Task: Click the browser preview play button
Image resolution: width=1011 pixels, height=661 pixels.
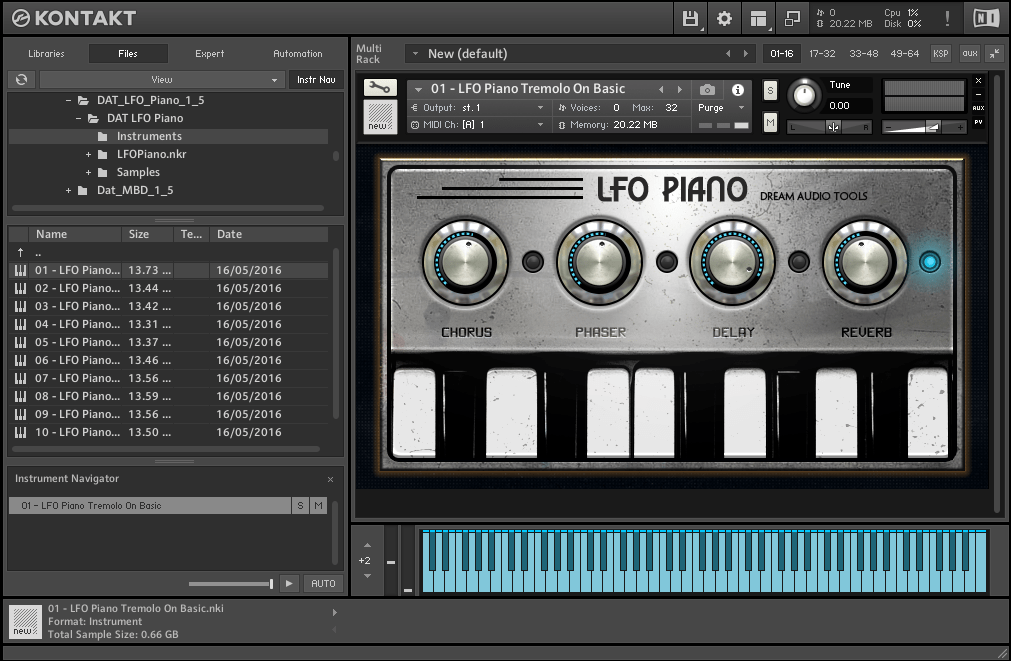Action: [289, 583]
